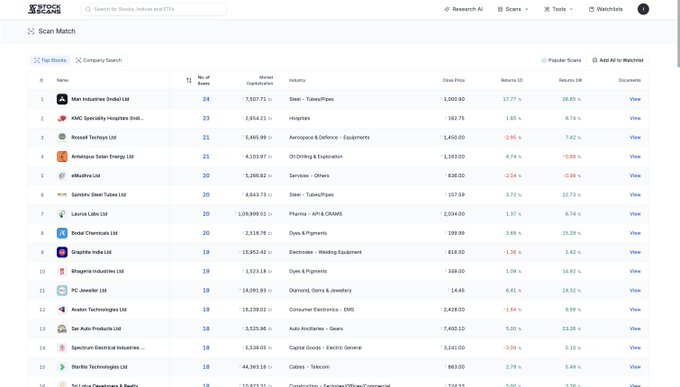Open the Rossell Techsys logo icon

(62, 137)
